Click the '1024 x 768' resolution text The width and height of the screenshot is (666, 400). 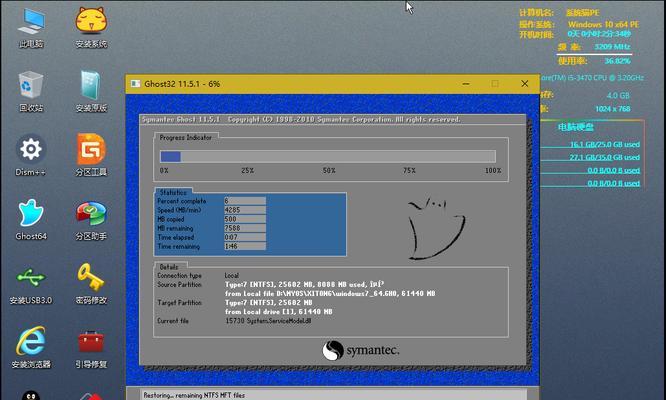point(612,109)
